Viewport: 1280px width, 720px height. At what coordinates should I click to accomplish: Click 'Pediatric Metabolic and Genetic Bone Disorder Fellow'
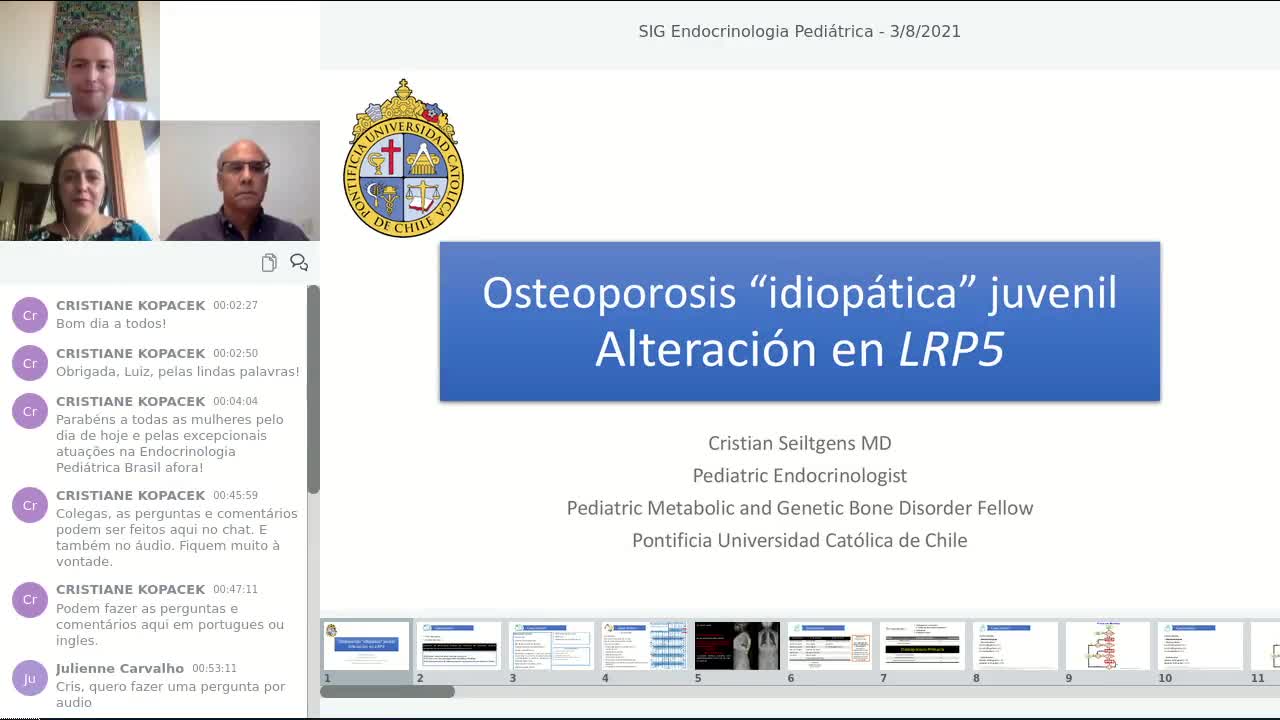800,508
